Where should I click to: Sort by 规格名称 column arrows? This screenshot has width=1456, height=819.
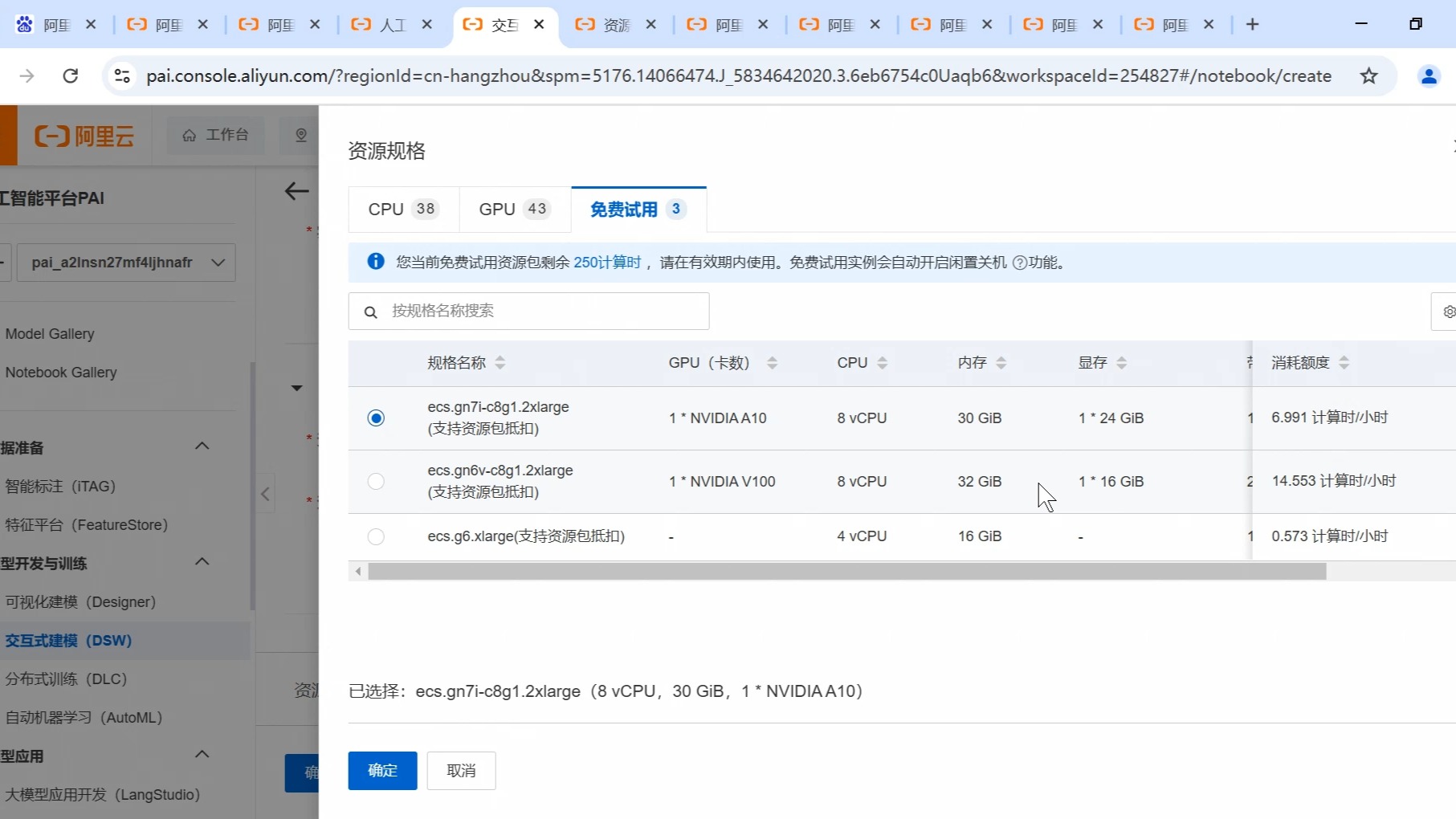pyautogui.click(x=500, y=363)
